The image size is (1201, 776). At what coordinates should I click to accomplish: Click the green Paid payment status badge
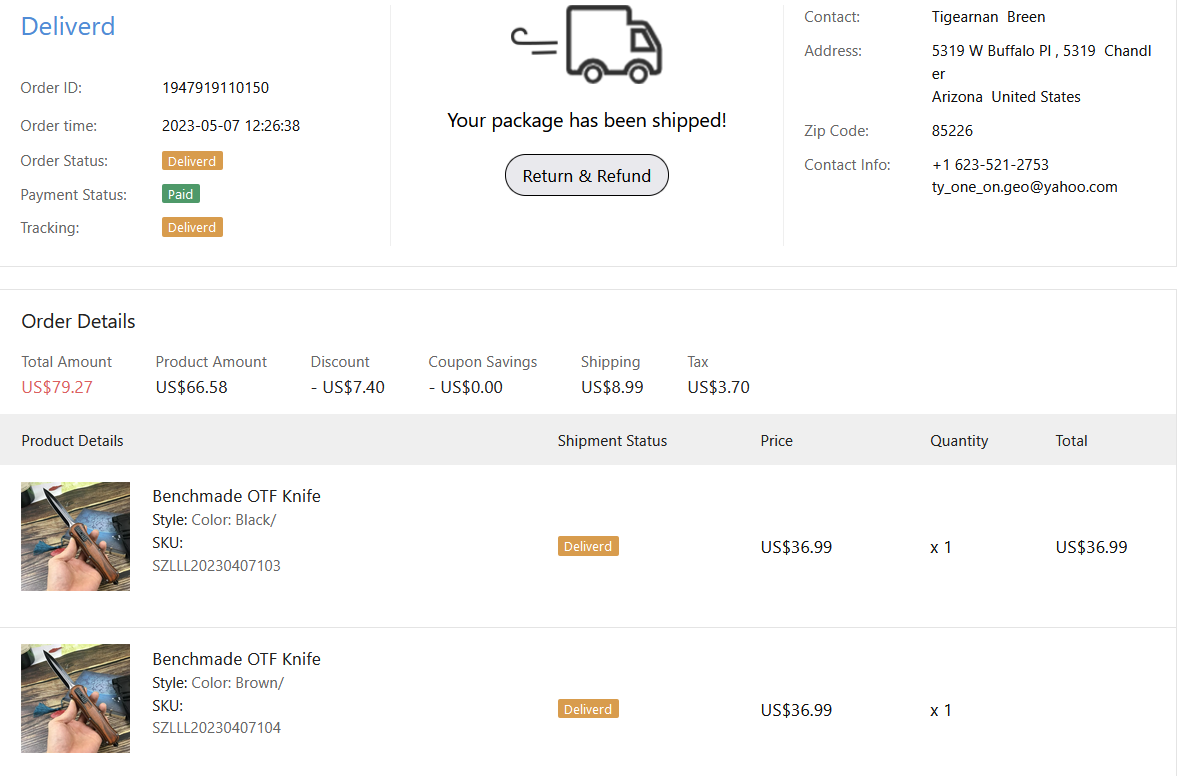181,194
